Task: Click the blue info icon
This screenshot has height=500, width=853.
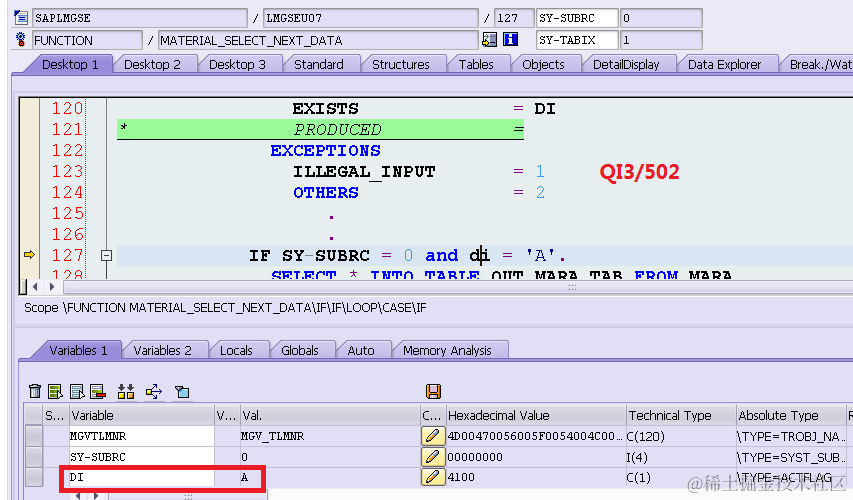Action: [x=510, y=39]
